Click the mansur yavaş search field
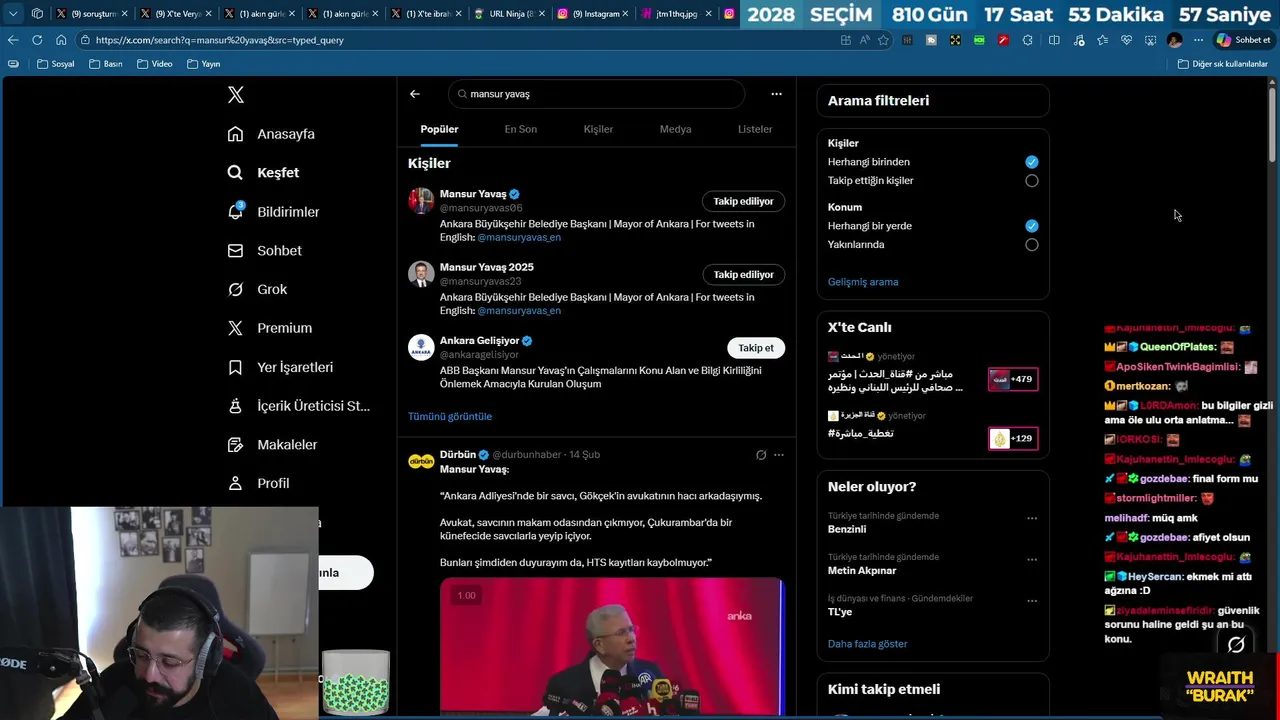Viewport: 1280px width, 720px height. tap(596, 94)
